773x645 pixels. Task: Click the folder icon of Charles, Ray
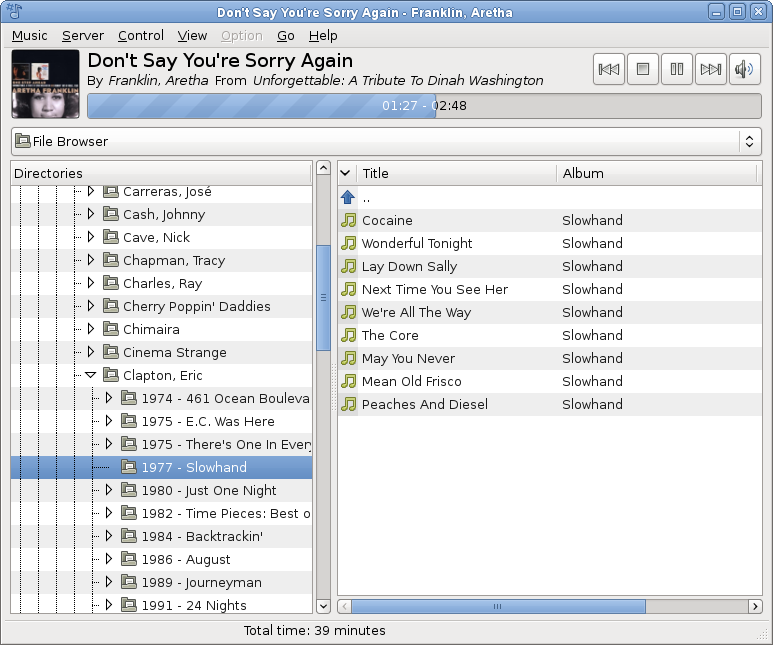(x=110, y=283)
